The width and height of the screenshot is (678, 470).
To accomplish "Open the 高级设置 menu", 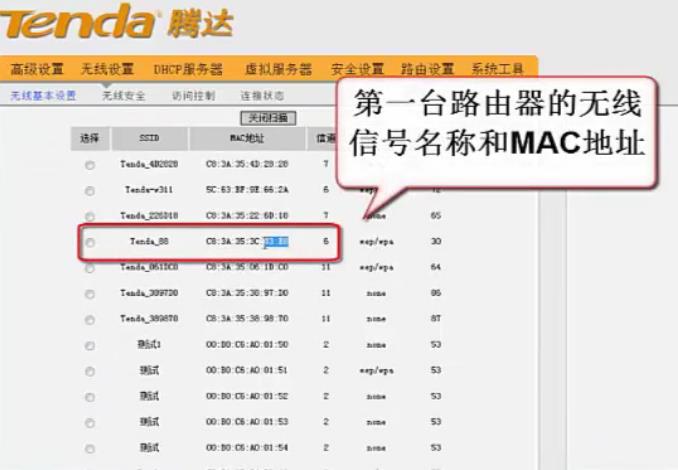I will (x=37, y=69).
